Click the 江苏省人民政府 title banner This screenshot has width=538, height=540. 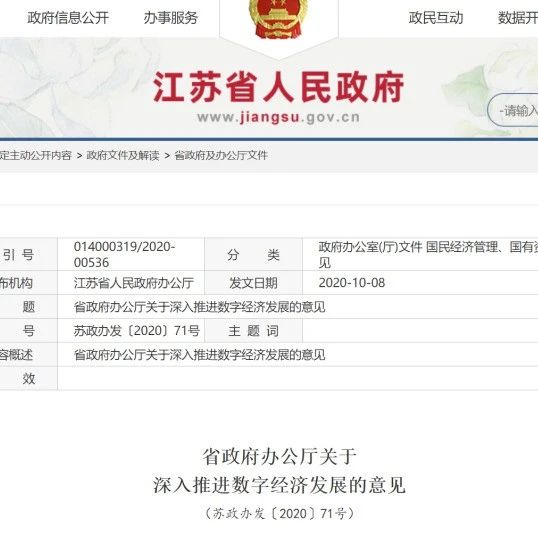click(278, 87)
